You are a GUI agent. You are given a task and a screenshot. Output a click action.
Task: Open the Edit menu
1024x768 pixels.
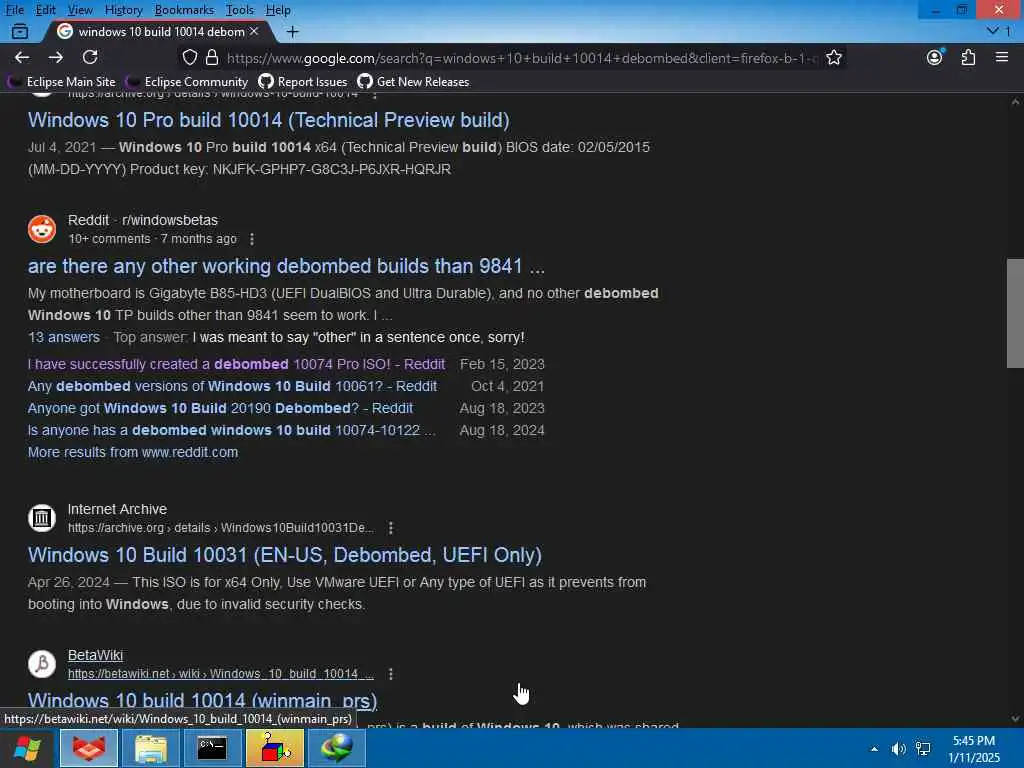(45, 10)
